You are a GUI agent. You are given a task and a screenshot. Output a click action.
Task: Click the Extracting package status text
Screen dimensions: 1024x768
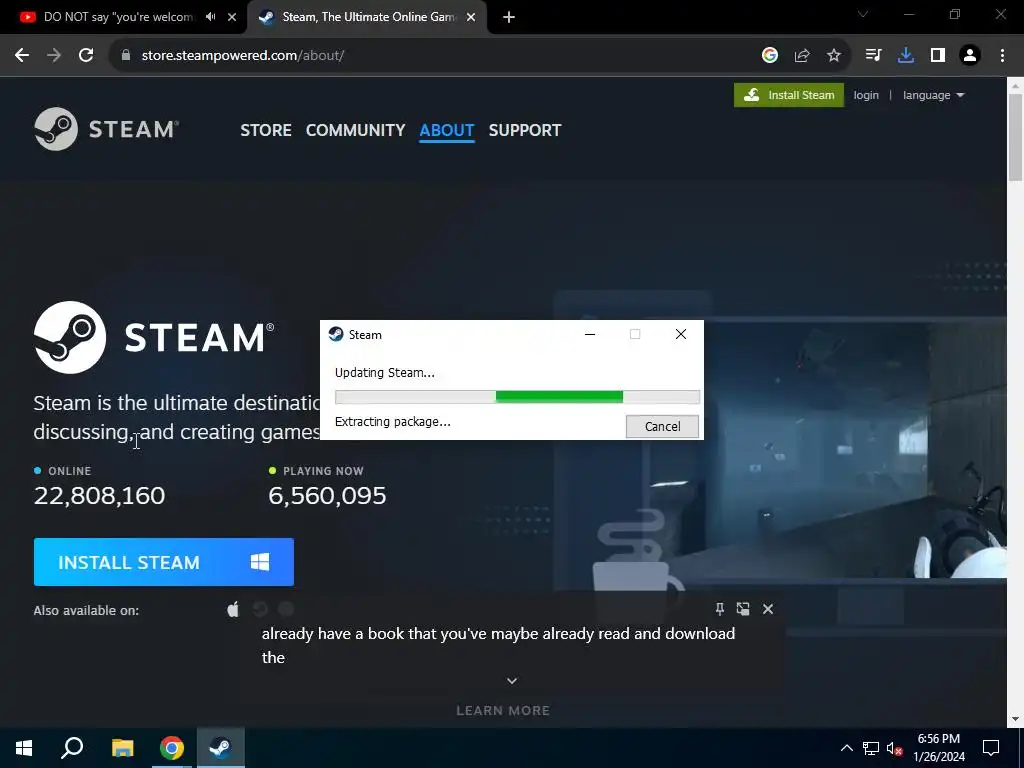(x=392, y=422)
